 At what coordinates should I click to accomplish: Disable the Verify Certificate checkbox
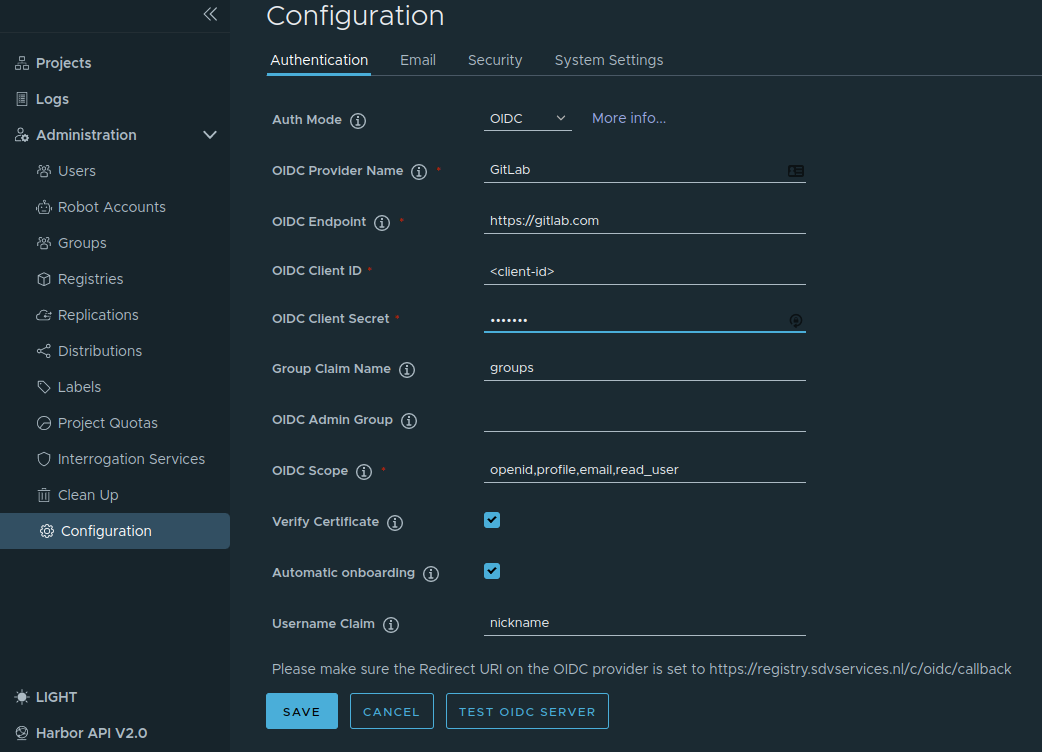click(x=491, y=520)
